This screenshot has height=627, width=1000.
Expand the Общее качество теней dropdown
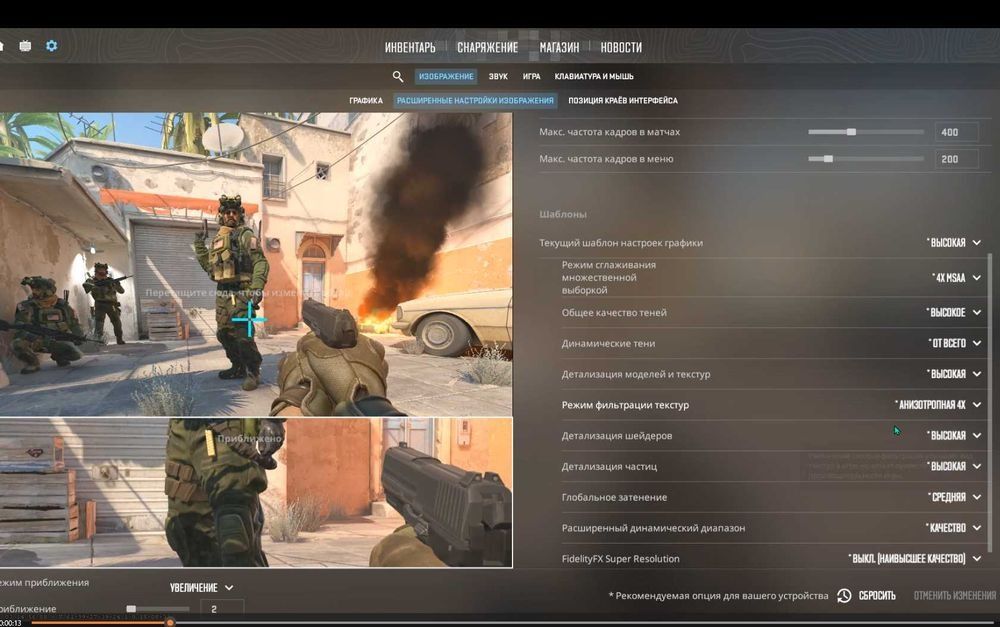click(x=953, y=313)
